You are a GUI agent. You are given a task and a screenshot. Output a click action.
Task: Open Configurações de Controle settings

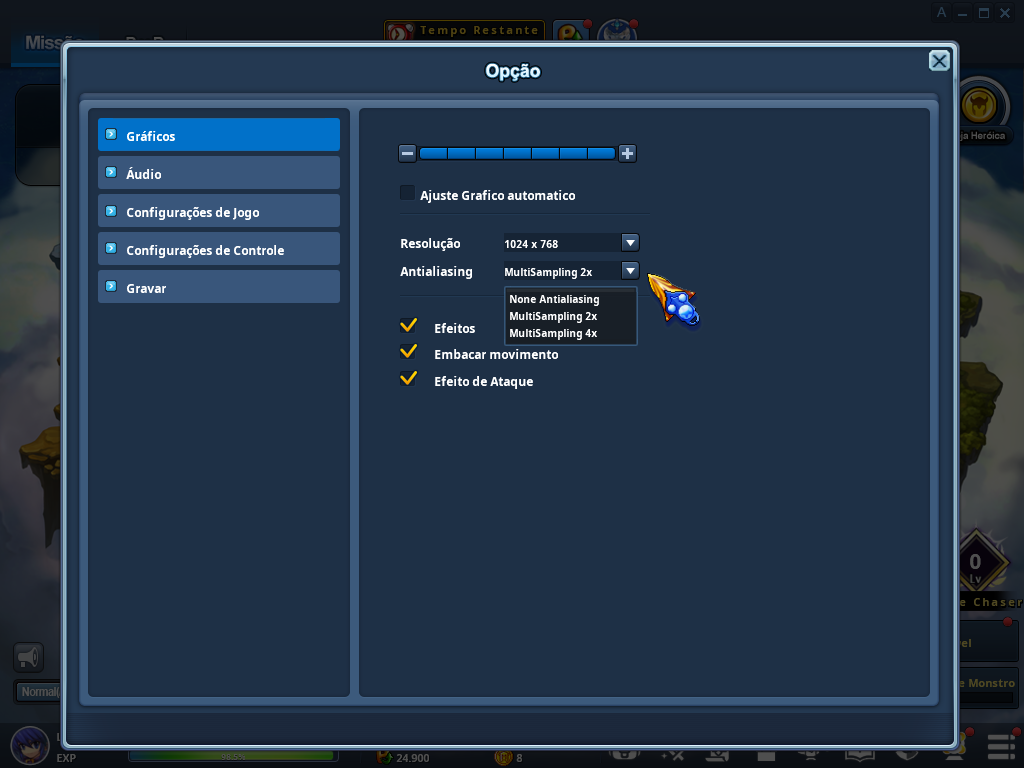[218, 249]
